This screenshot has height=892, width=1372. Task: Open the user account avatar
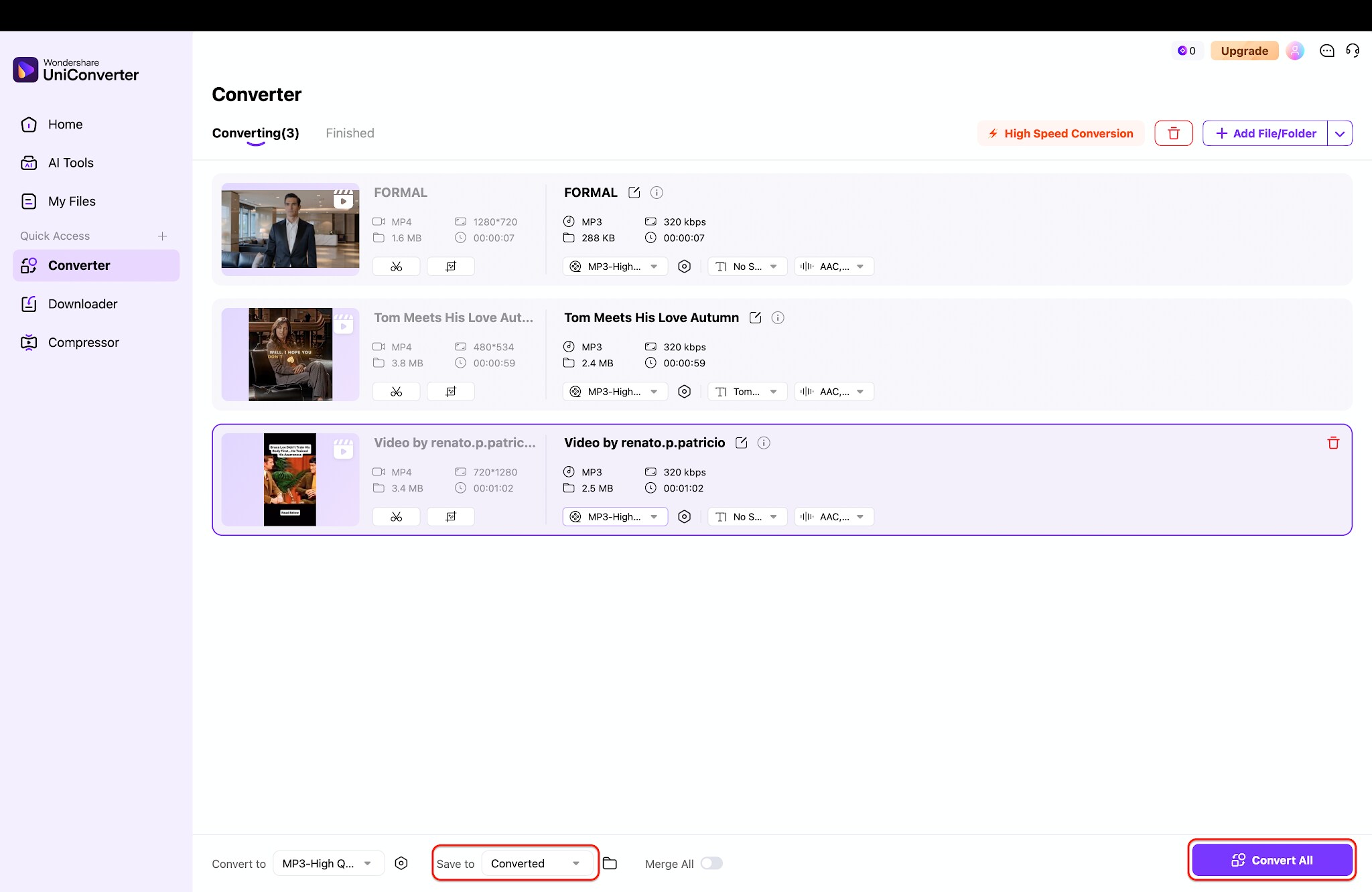(1295, 51)
